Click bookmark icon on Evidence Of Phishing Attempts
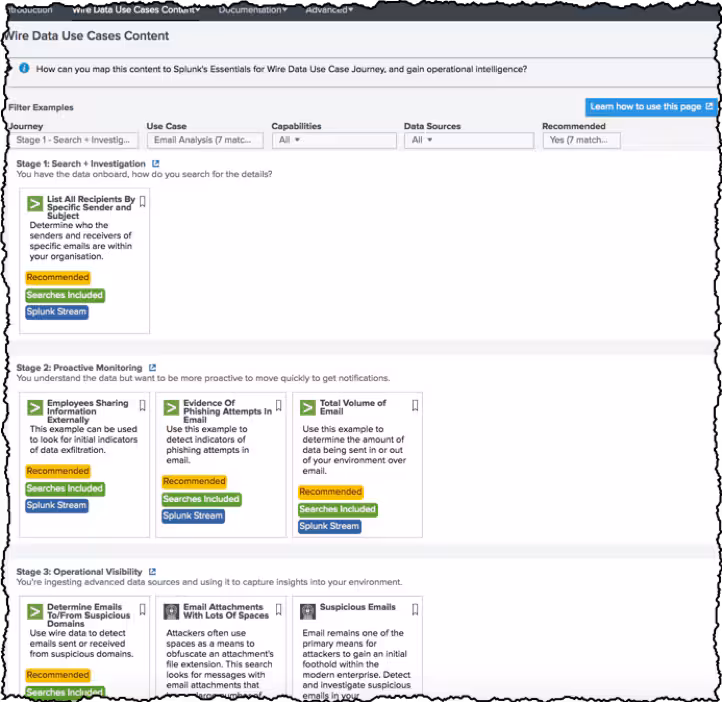Screen dimensions: 722x702 279,406
